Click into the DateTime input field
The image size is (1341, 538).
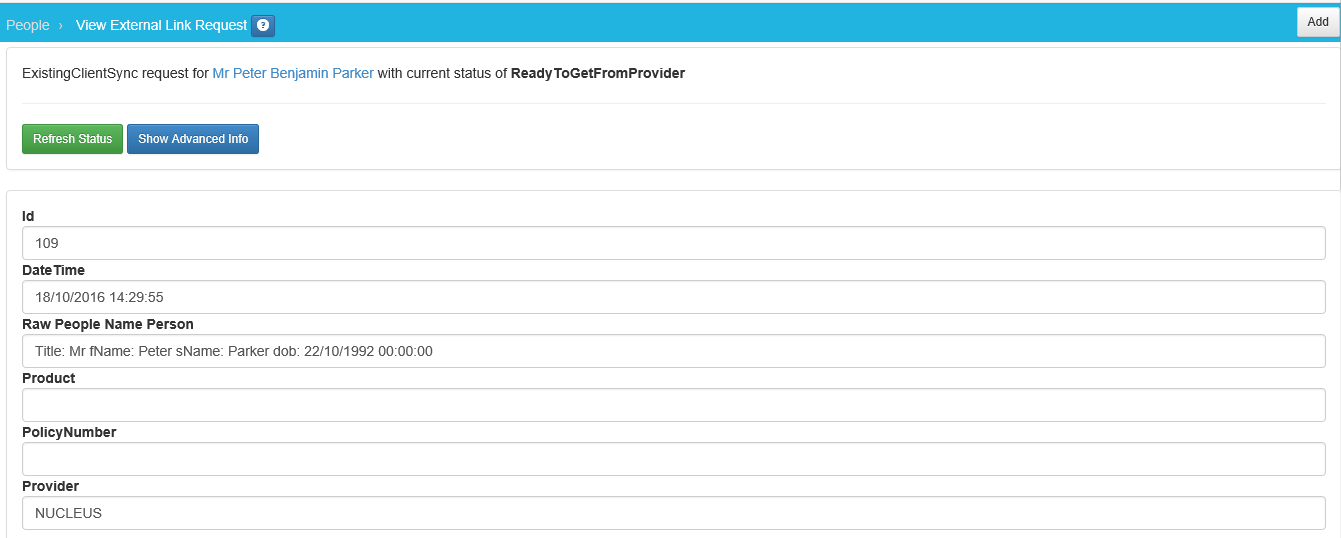pyautogui.click(x=673, y=297)
